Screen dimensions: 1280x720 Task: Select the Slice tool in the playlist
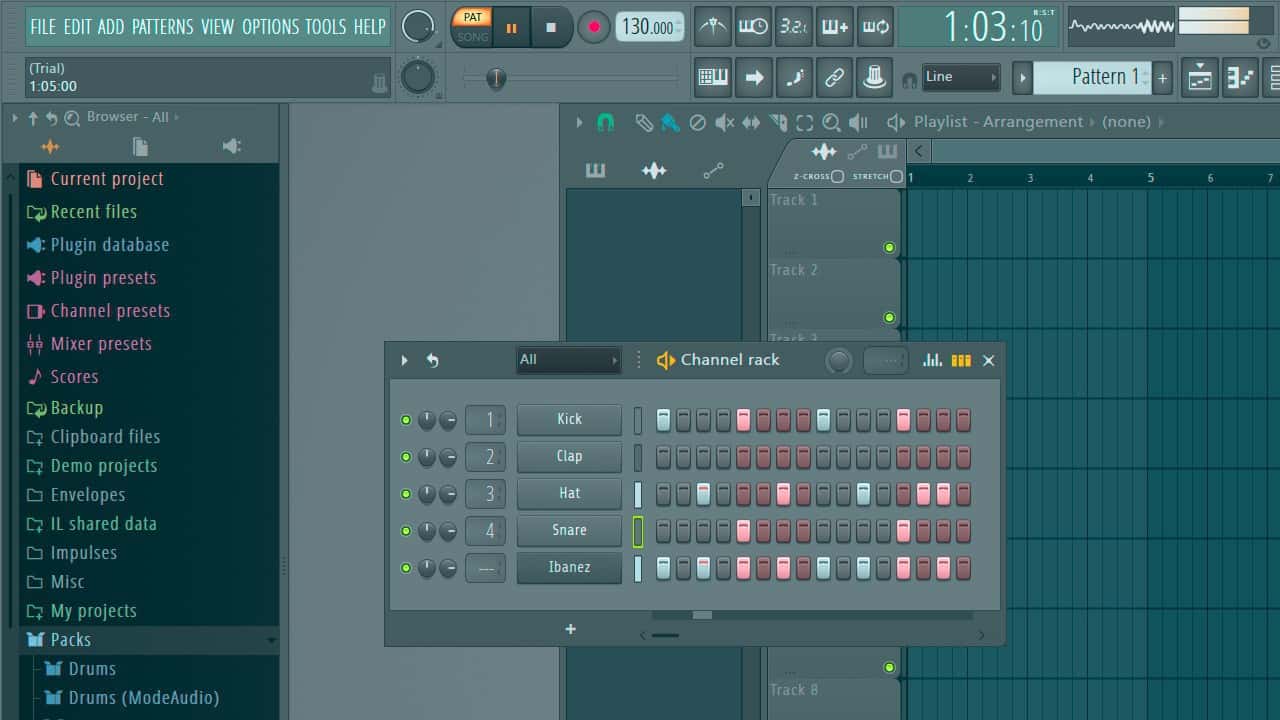778,121
